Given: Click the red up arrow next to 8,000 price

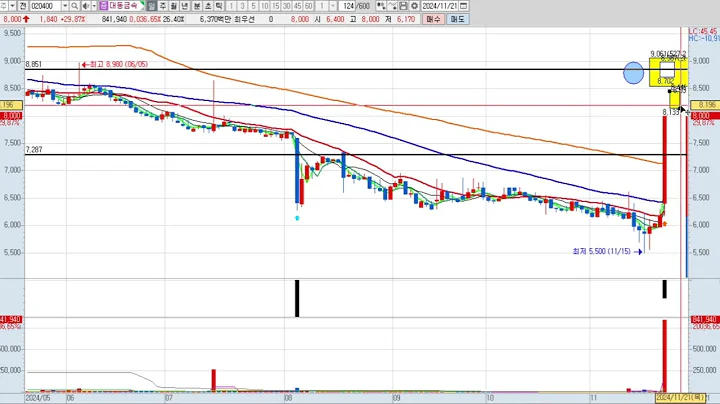Looking at the screenshot, I should (26, 19).
